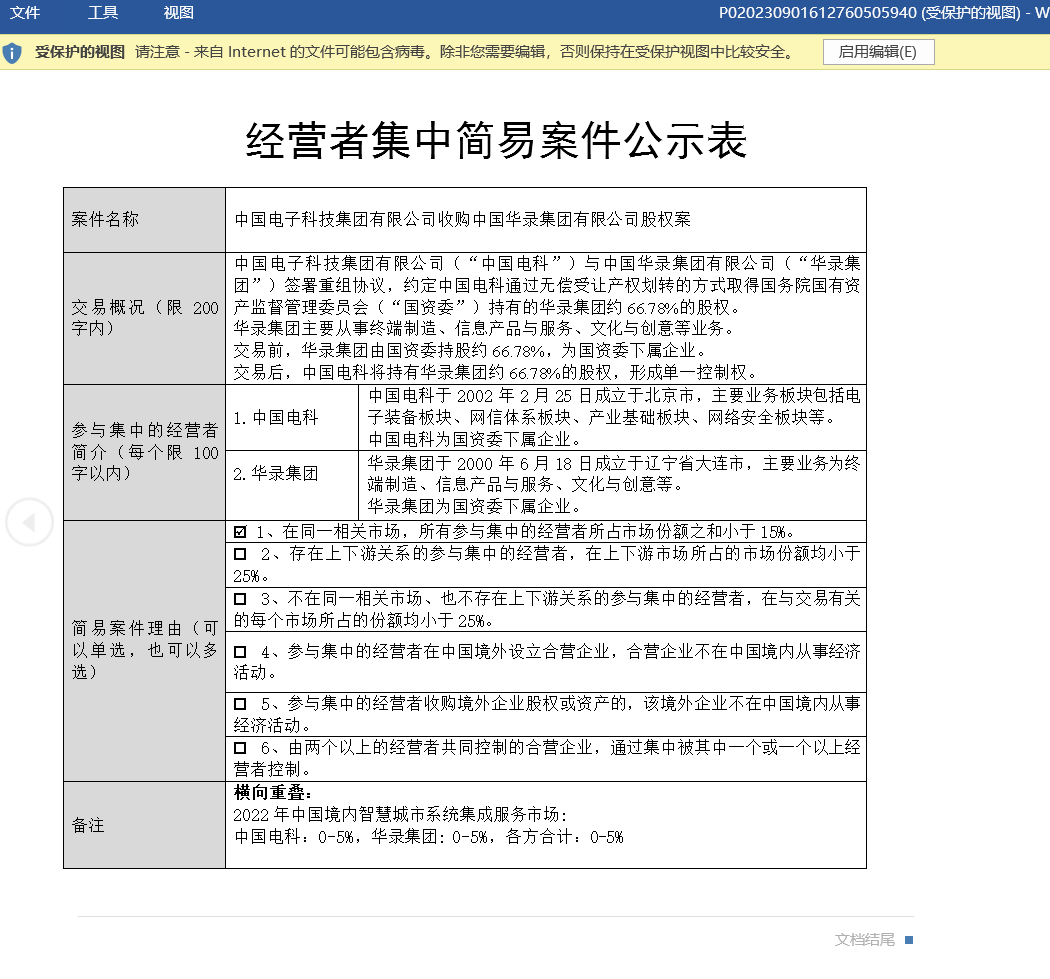Click the previous page arrow circle
Screen dimensions: 1050x979
29,522
